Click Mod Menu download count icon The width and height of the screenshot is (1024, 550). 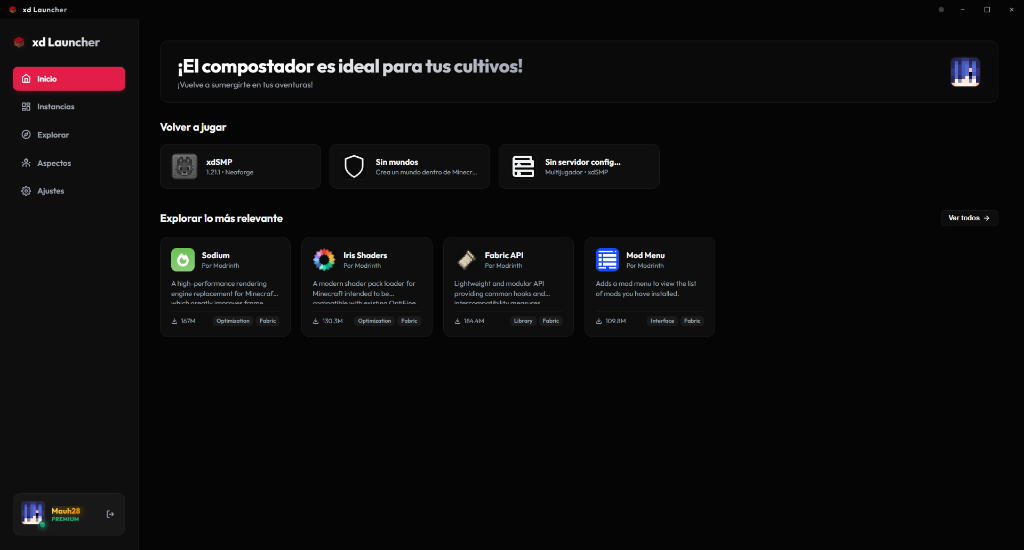tap(599, 321)
